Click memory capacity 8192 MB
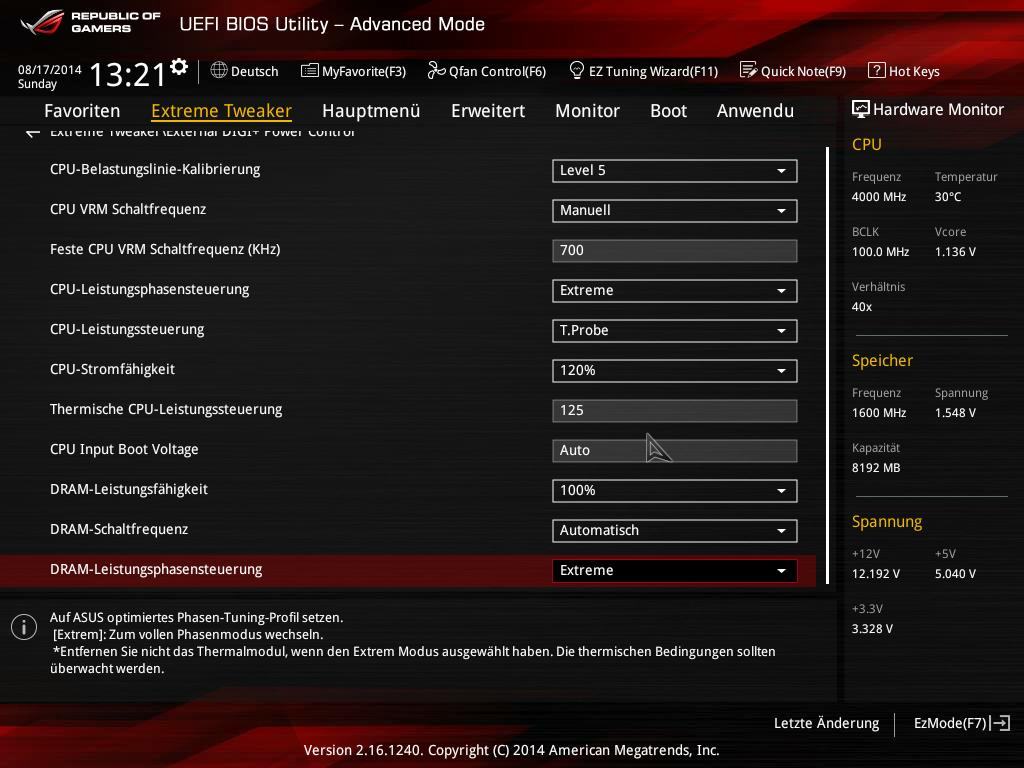 click(876, 468)
